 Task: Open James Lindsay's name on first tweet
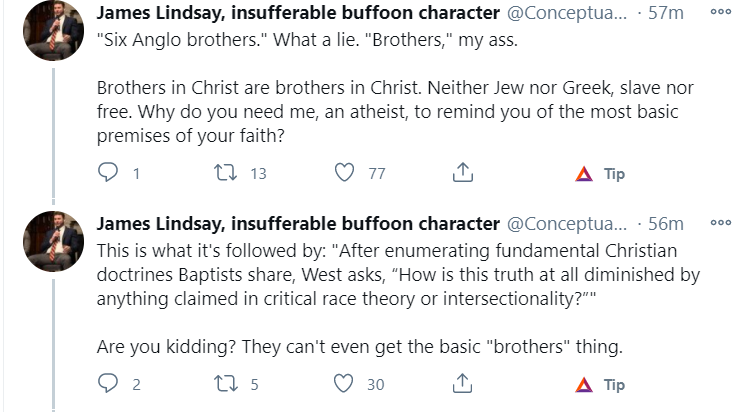(x=298, y=14)
